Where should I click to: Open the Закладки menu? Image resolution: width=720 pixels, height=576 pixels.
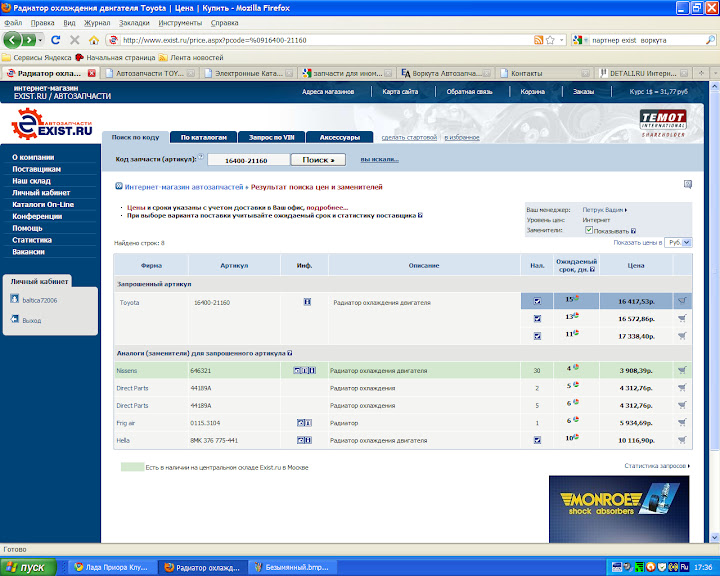(134, 23)
